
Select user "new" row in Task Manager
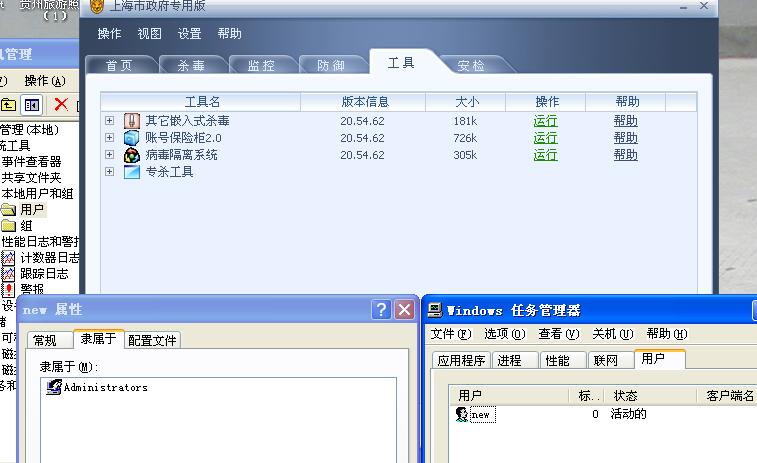coord(483,415)
